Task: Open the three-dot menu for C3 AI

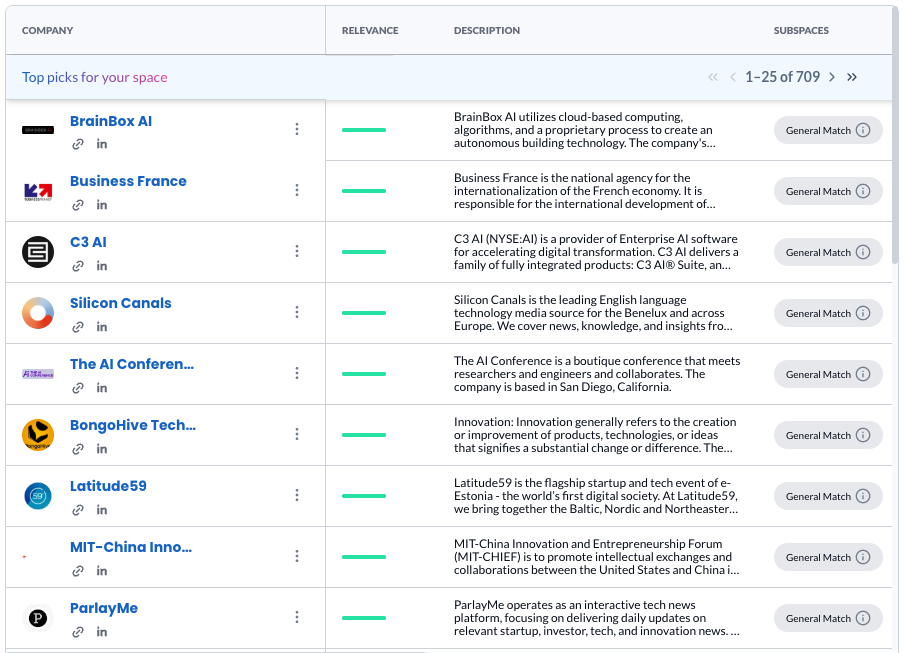Action: pyautogui.click(x=297, y=251)
